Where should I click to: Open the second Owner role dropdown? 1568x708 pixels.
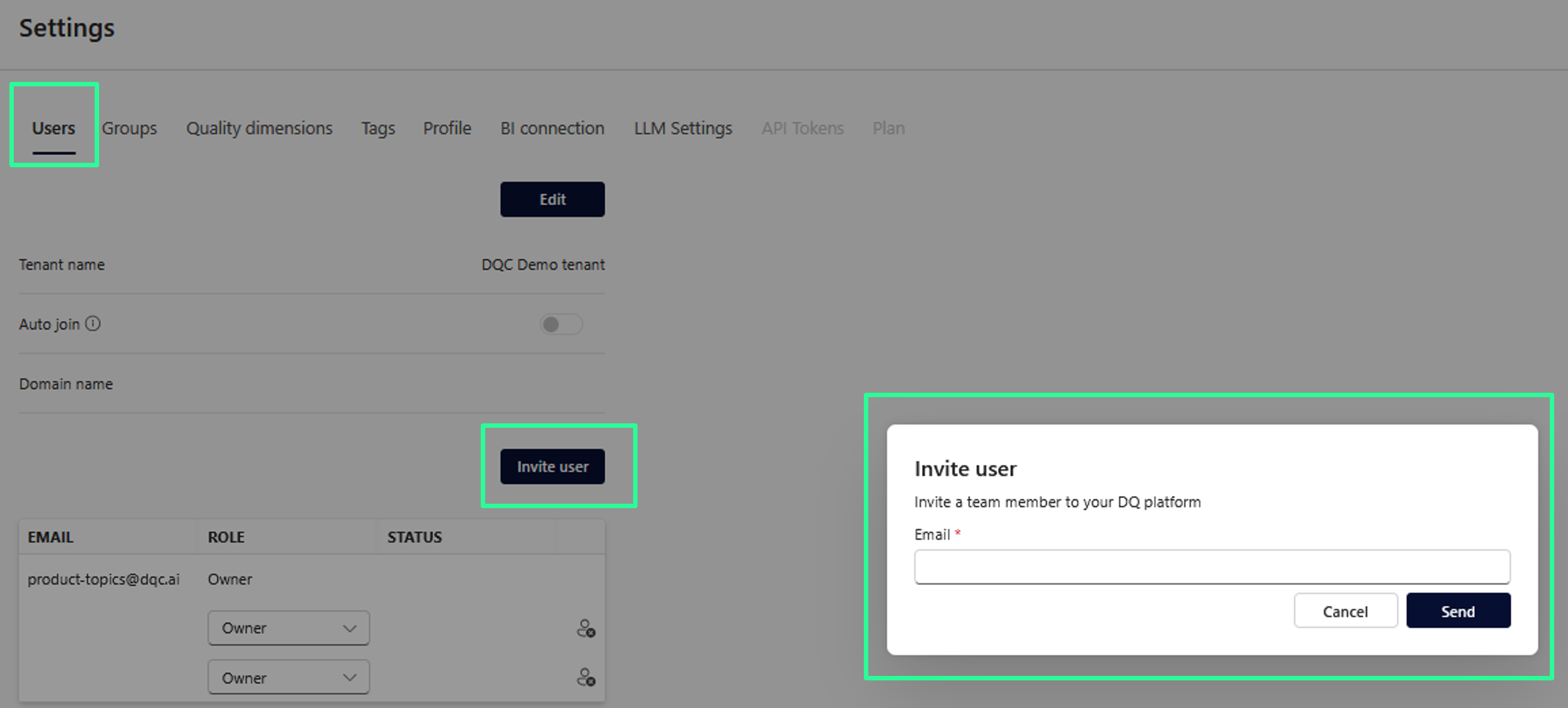tap(288, 677)
